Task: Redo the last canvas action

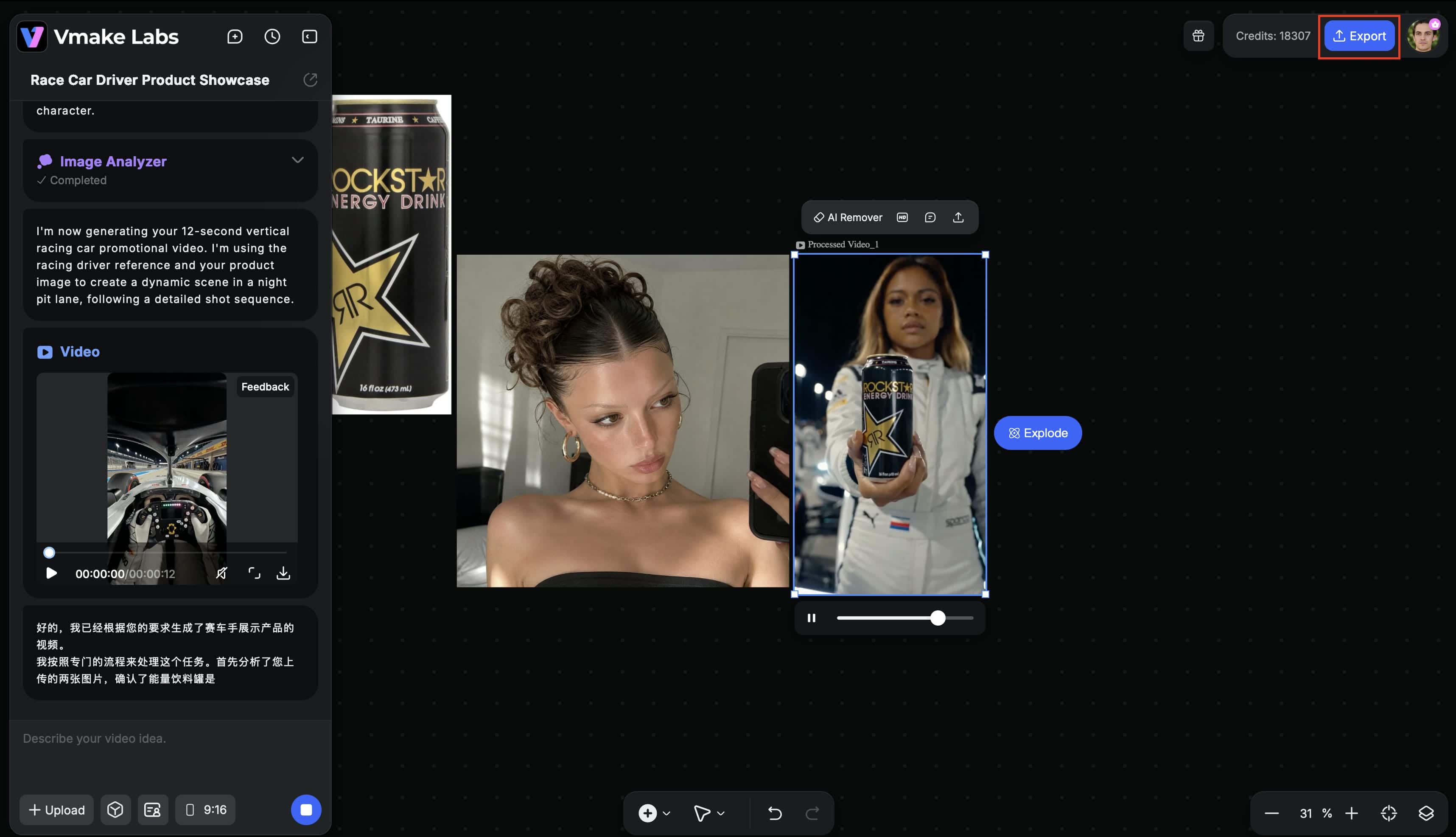Action: pyautogui.click(x=812, y=813)
